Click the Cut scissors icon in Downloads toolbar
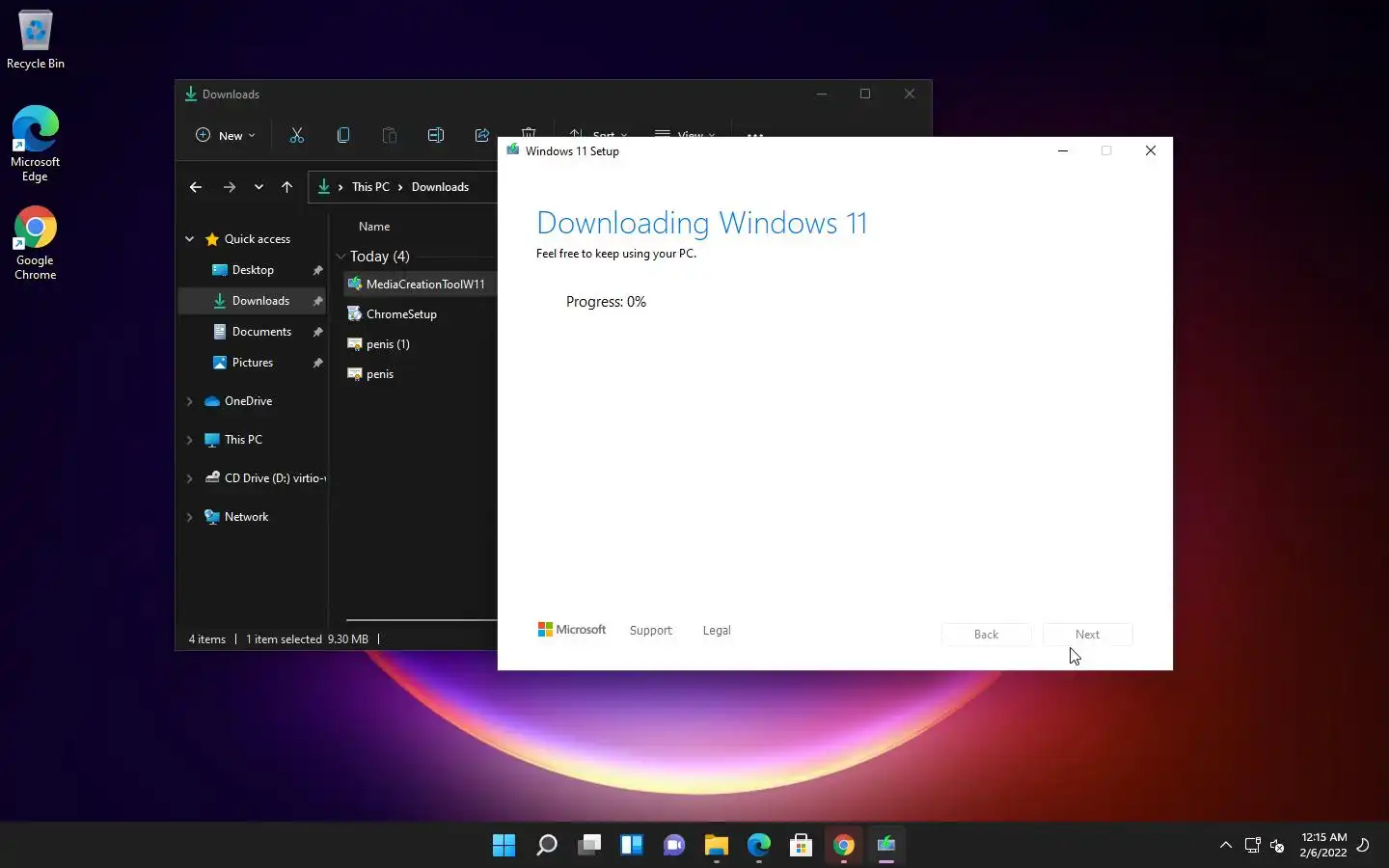 click(296, 135)
